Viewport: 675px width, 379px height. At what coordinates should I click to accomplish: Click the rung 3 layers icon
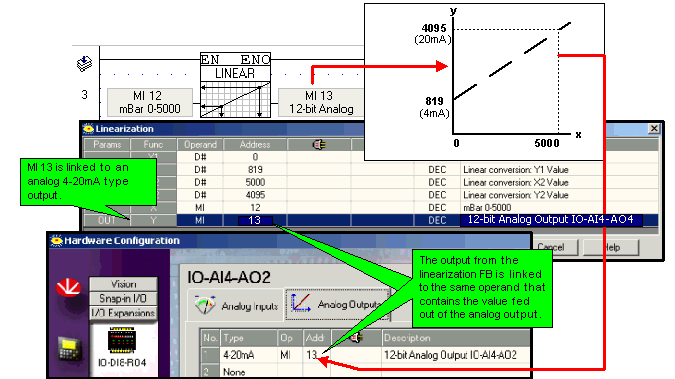point(84,63)
